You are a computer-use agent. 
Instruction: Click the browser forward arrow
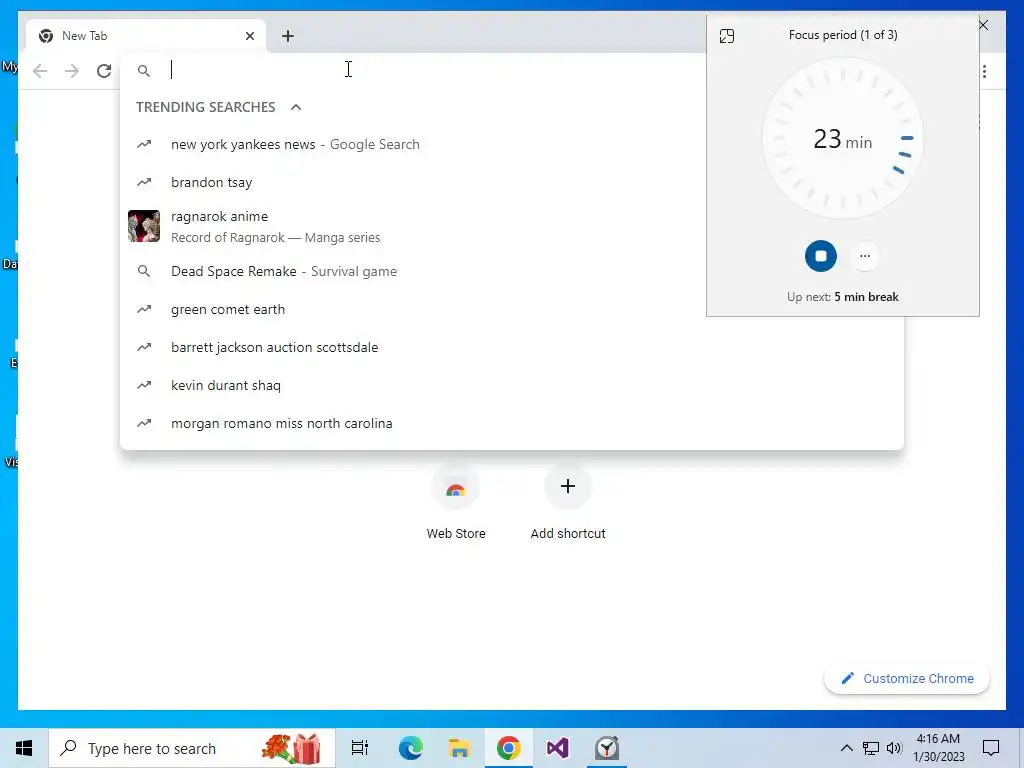click(72, 71)
